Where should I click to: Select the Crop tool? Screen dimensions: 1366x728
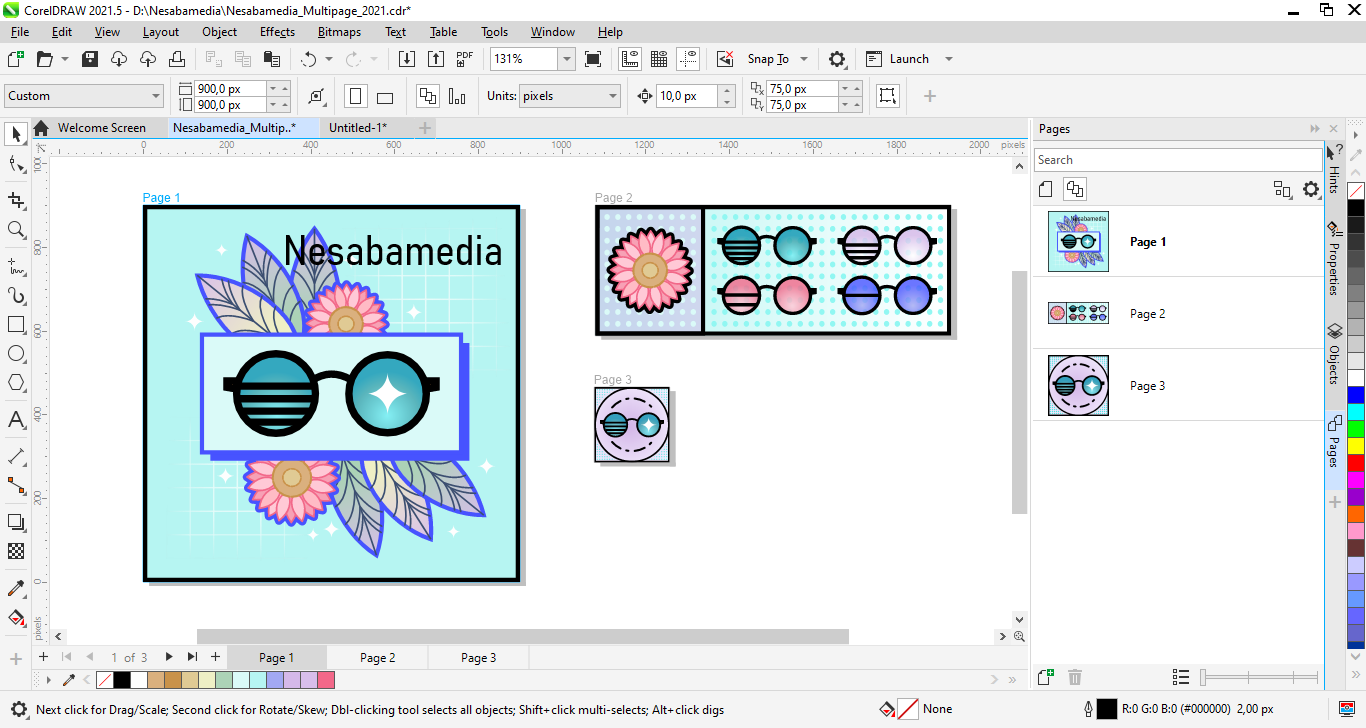(16, 200)
